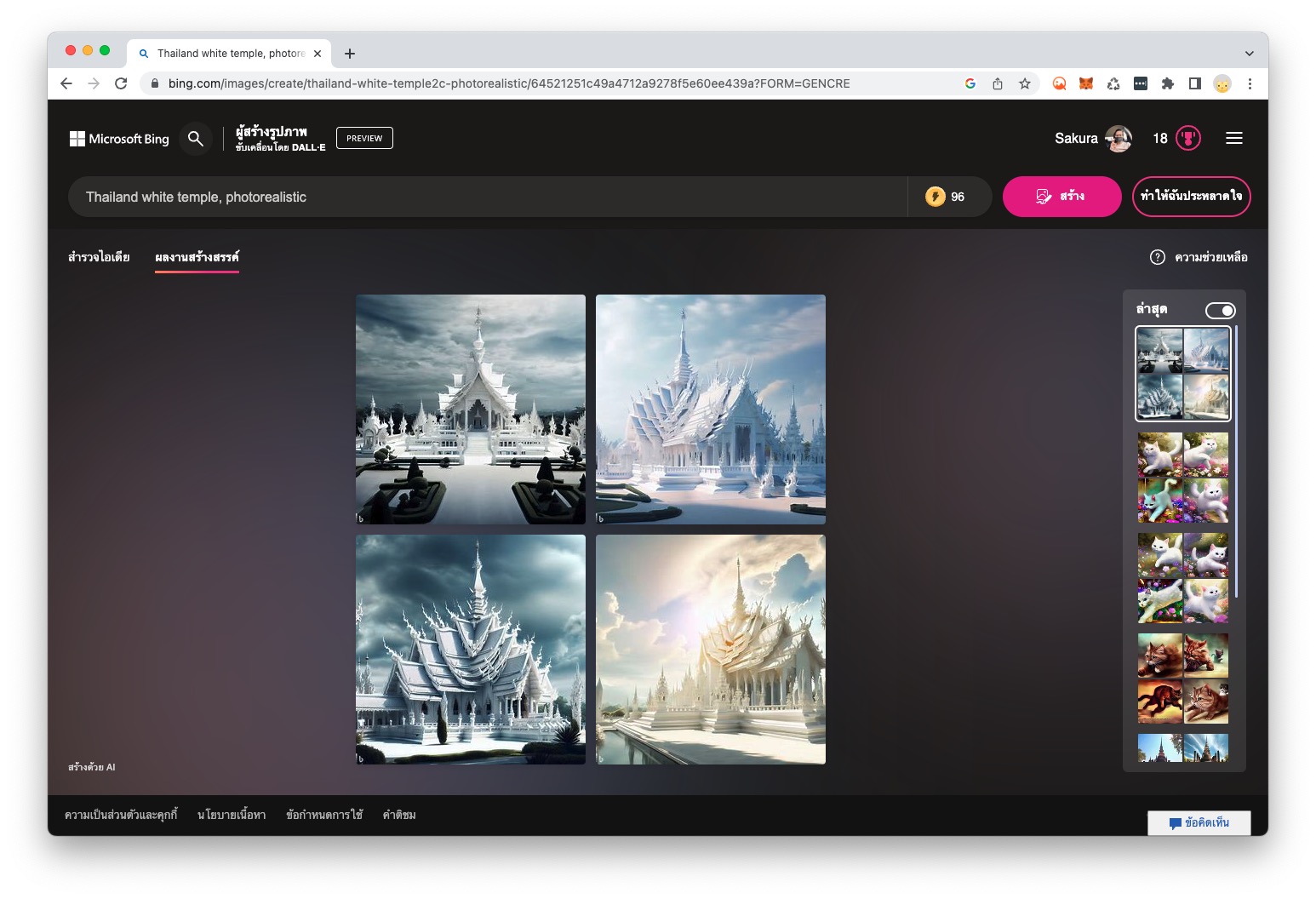Switch to the สำรวจไอเดีย tab

pyautogui.click(x=99, y=257)
